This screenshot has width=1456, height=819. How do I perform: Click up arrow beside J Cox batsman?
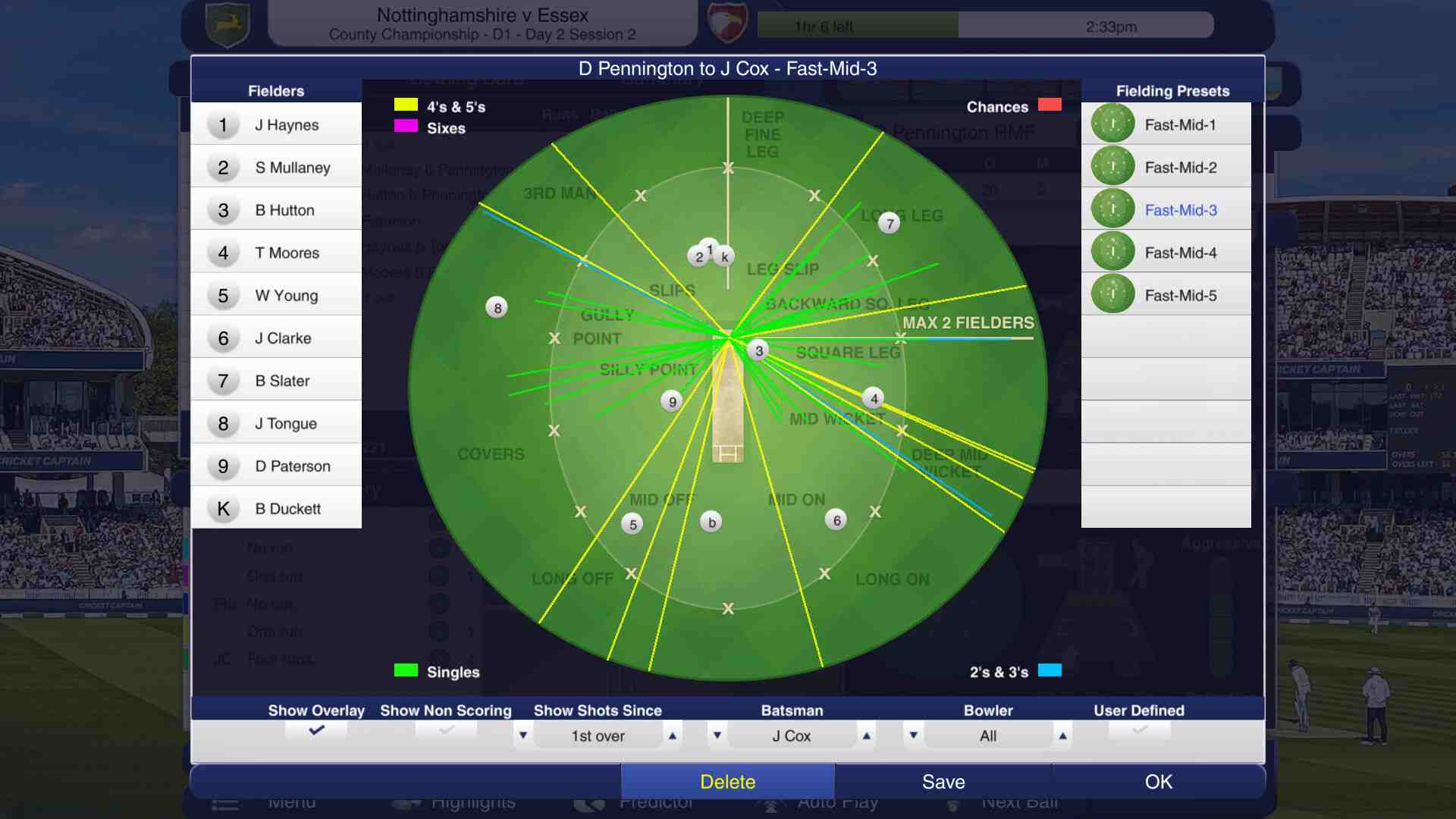[866, 736]
